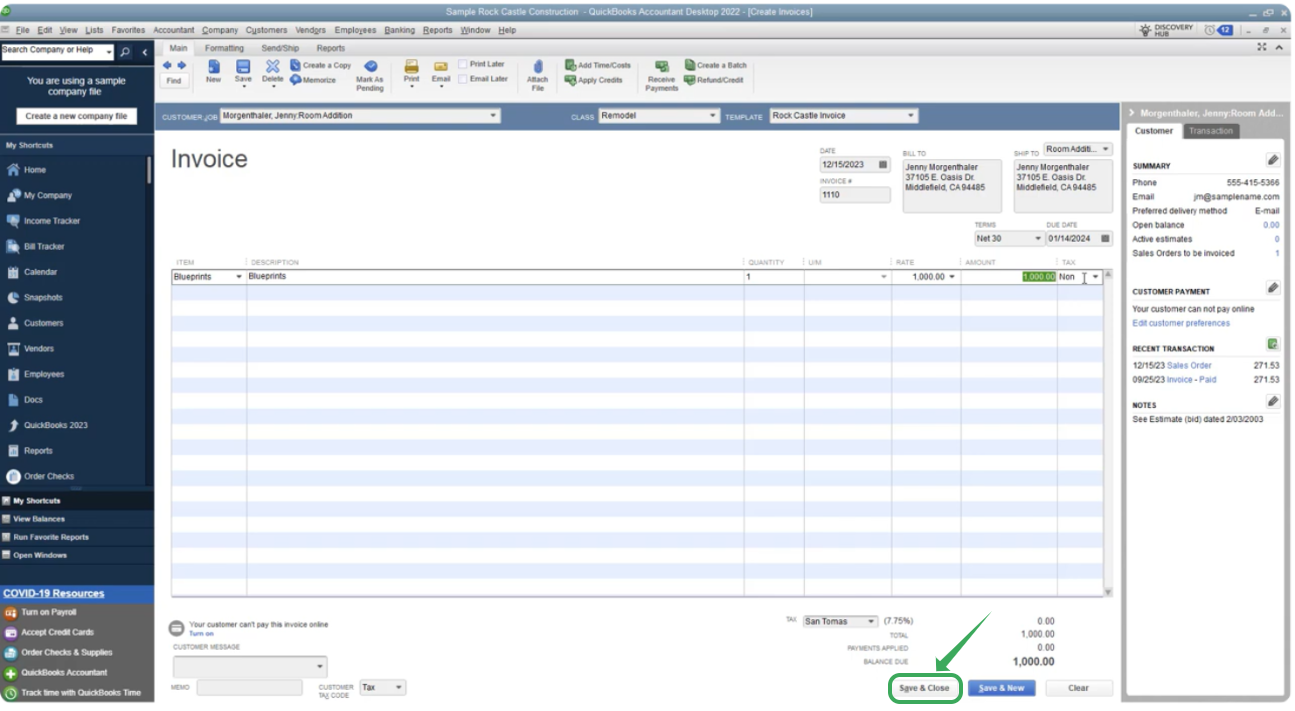
Task: Click the COVID-19 Resources link
Action: pyautogui.click(x=54, y=593)
